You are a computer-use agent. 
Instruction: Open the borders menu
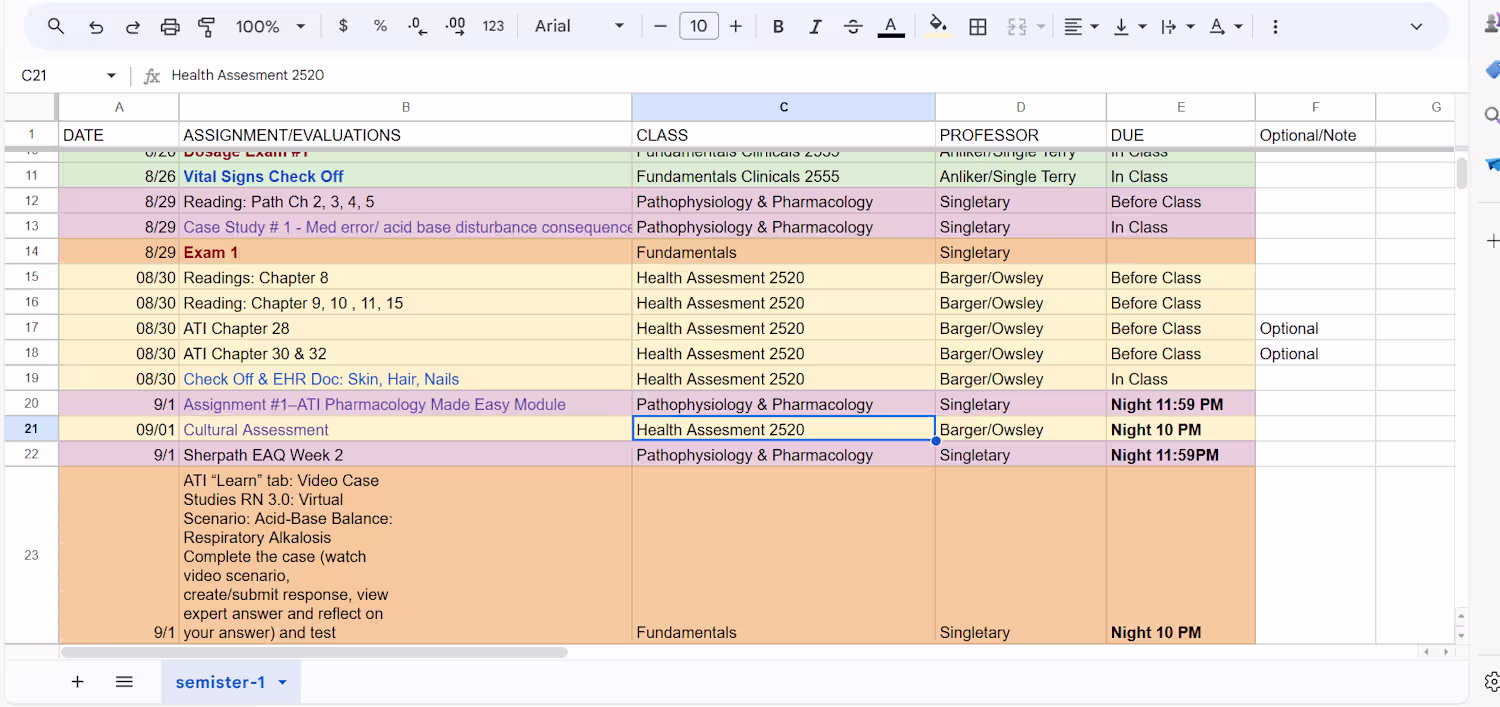coord(978,27)
